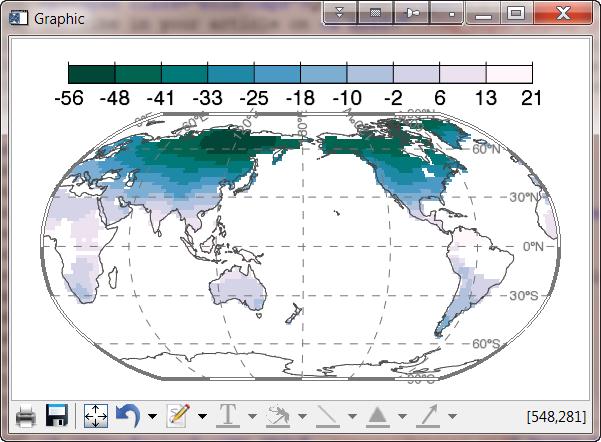Click on Madagascar in the map

click(x=113, y=278)
